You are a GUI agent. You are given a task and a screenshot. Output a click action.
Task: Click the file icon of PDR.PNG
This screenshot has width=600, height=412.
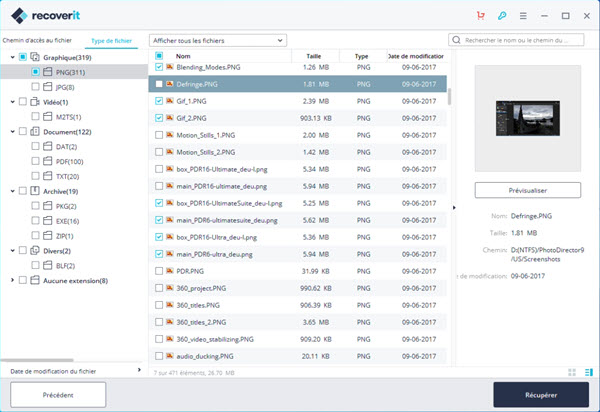point(170,271)
